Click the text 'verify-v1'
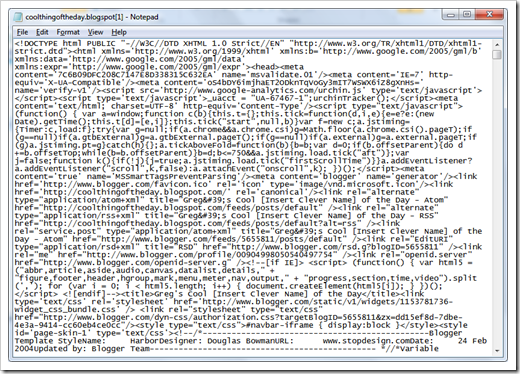This screenshot has height=374, width=520. coord(65,91)
